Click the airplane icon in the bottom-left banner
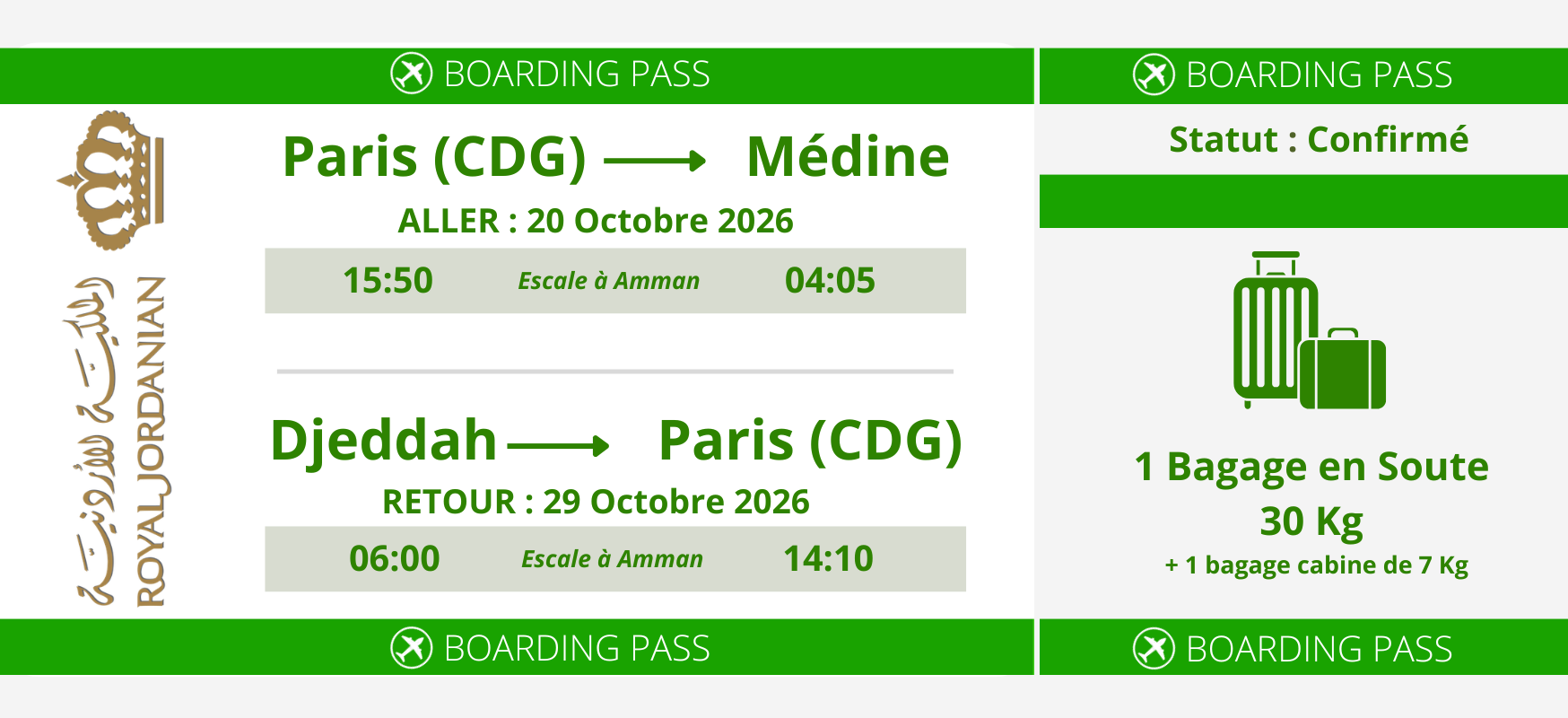 [x=412, y=648]
